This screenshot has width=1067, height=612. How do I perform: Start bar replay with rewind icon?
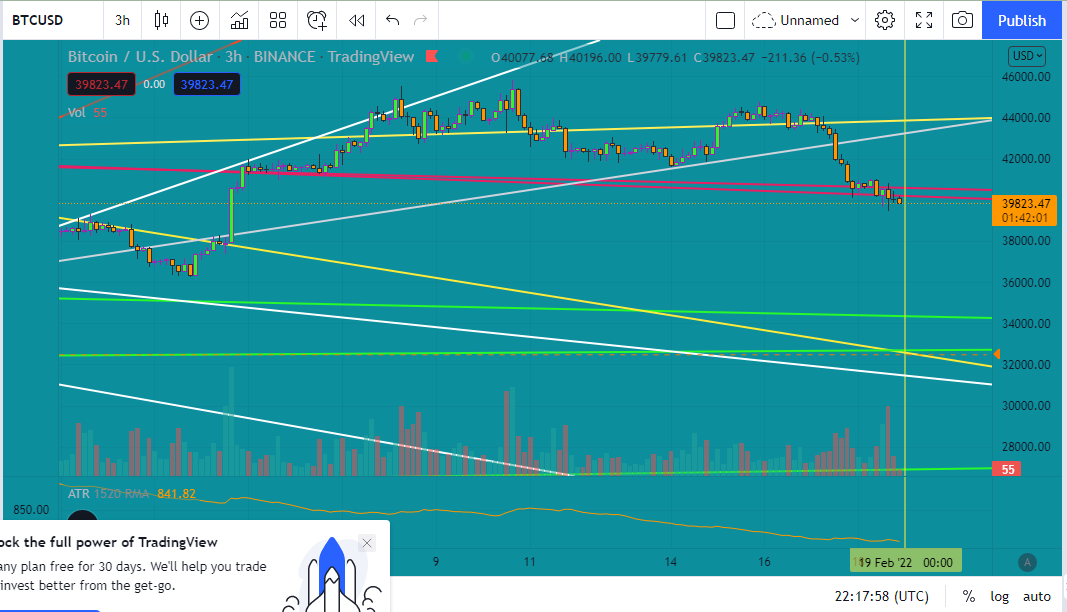pyautogui.click(x=357, y=20)
